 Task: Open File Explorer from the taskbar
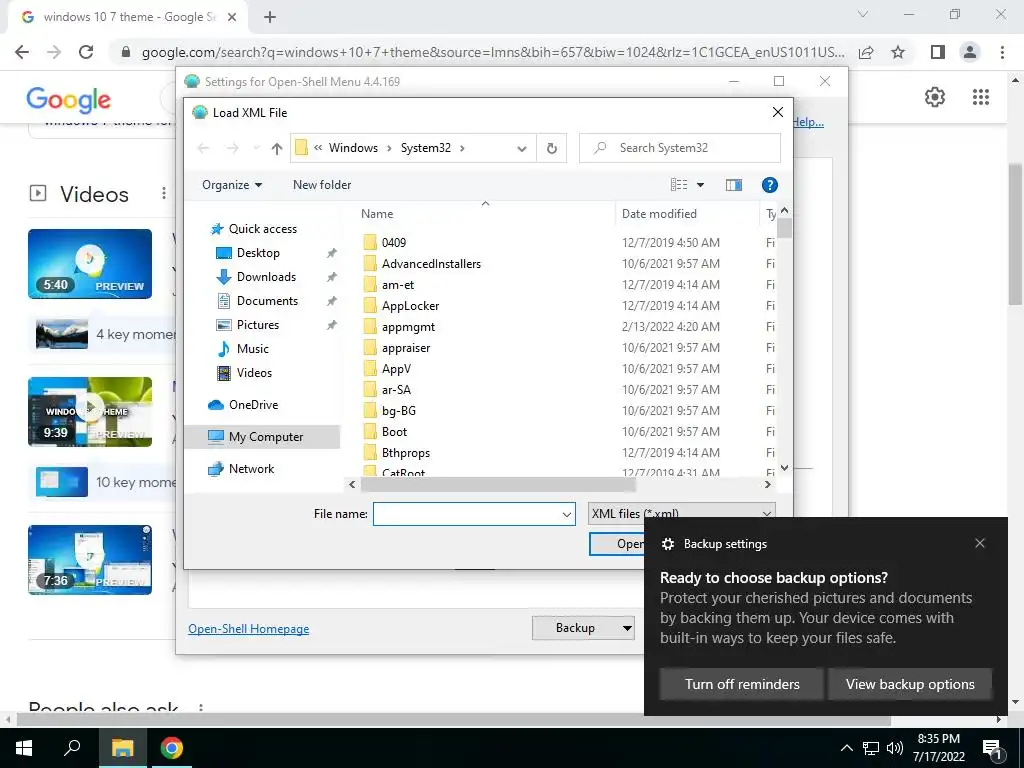(122, 748)
